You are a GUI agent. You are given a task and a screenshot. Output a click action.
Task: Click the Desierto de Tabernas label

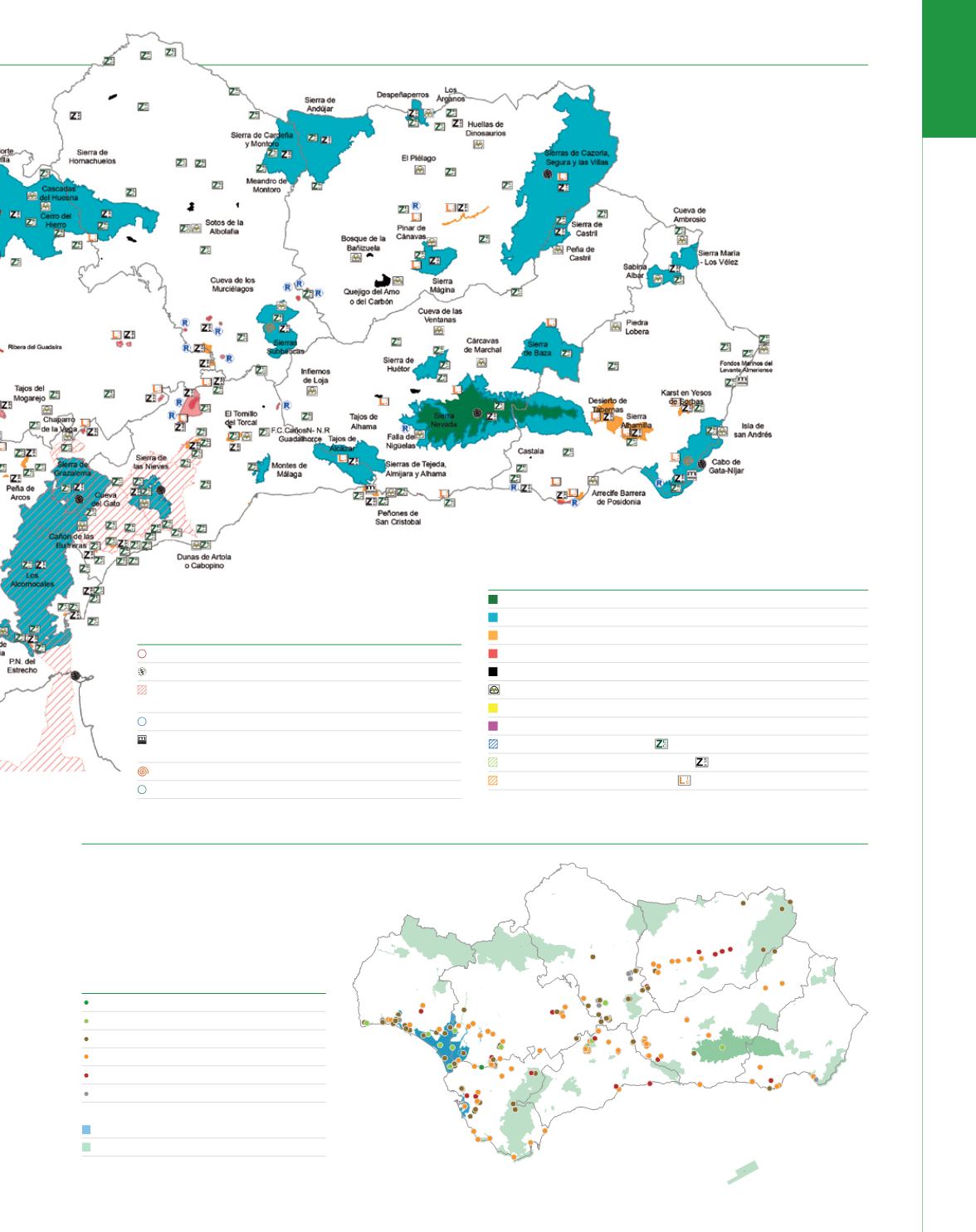(x=608, y=405)
